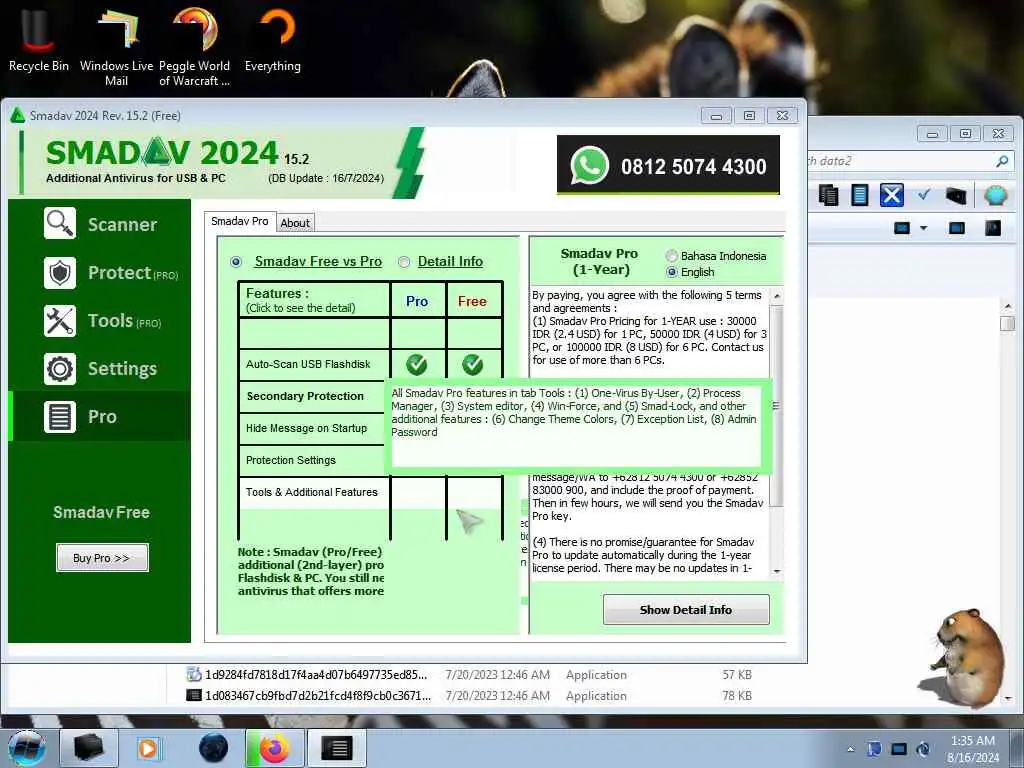The image size is (1024, 768).
Task: Open the Scanner section in Smadav sidebar
Action: (x=100, y=224)
